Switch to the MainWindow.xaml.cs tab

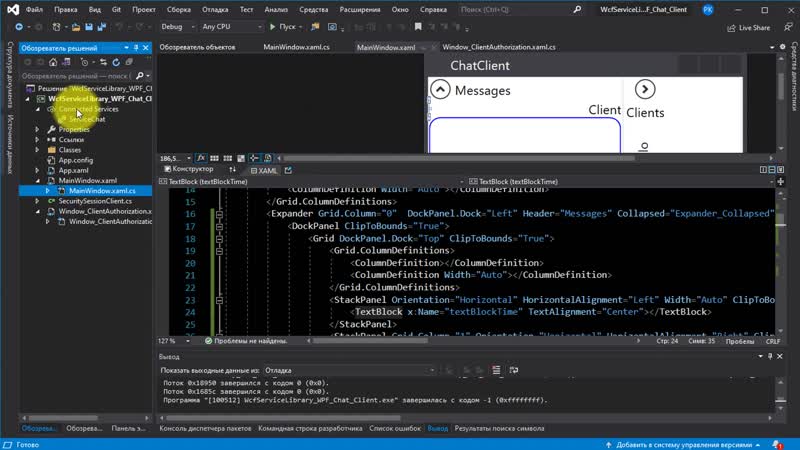coord(296,47)
